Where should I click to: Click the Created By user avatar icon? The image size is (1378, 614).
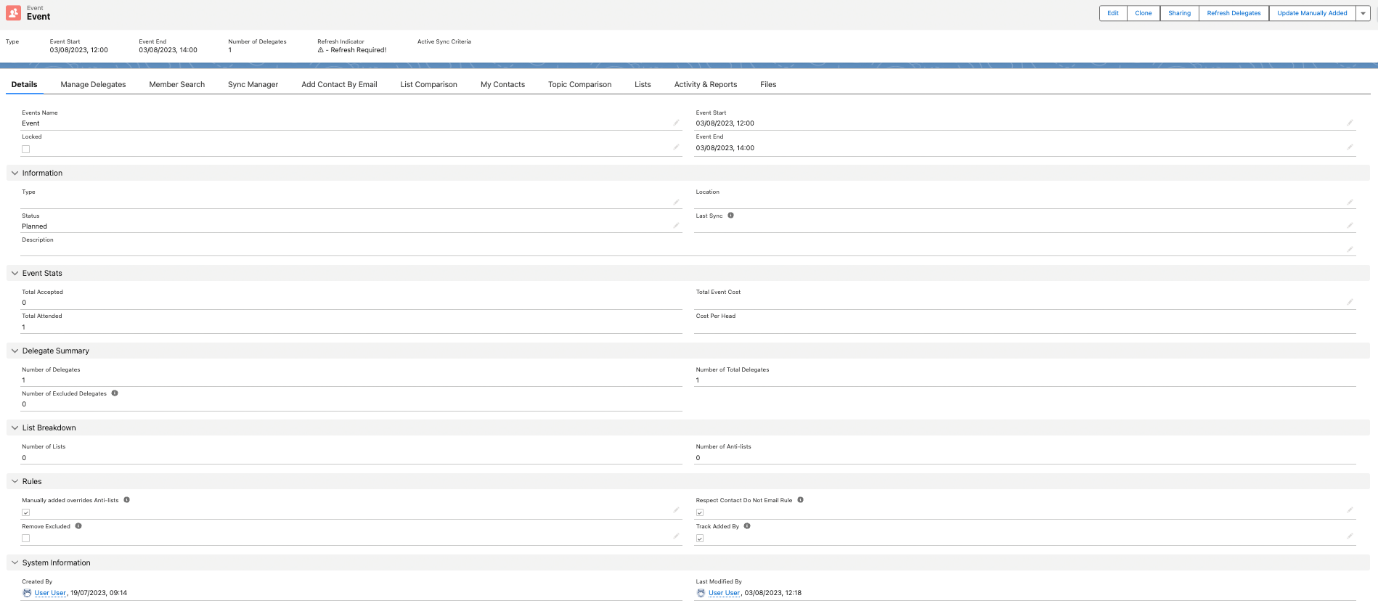[x=27, y=593]
